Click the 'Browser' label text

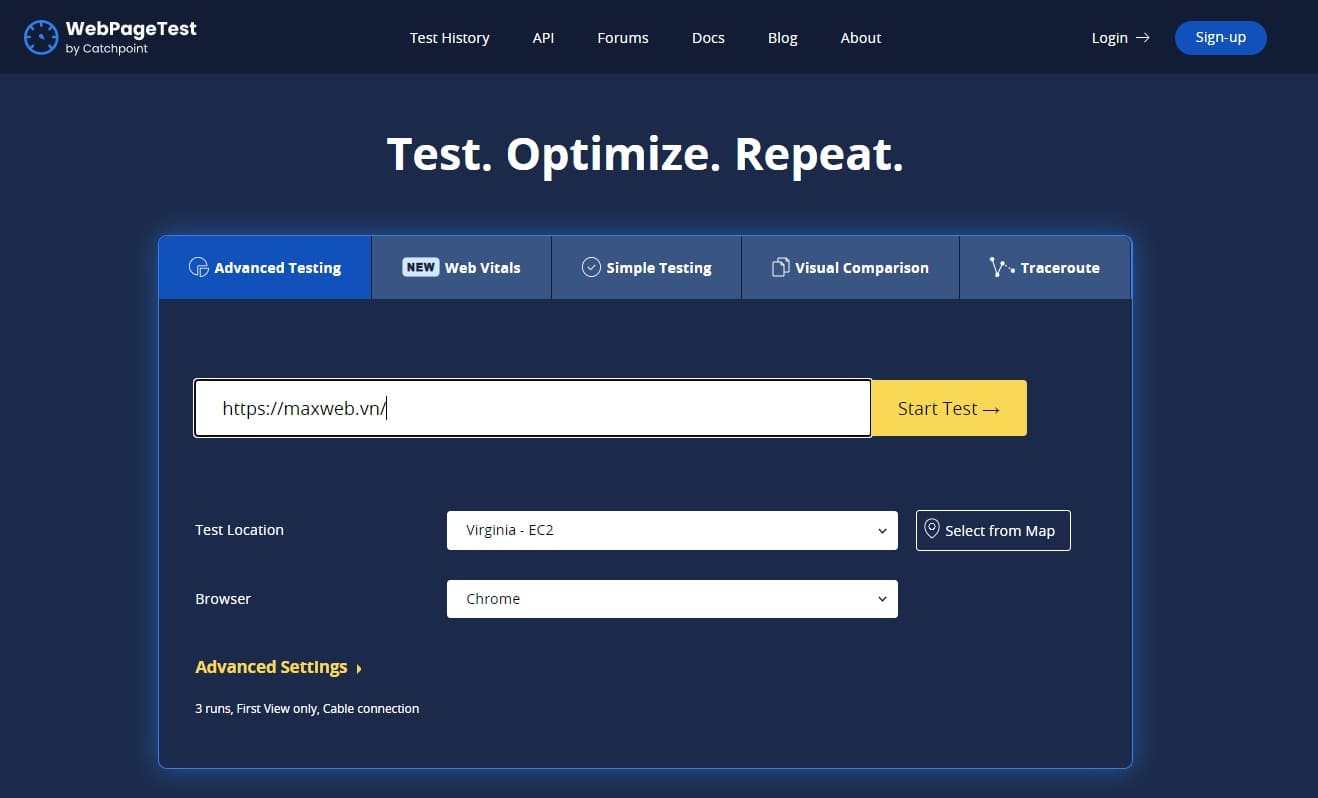(x=223, y=599)
